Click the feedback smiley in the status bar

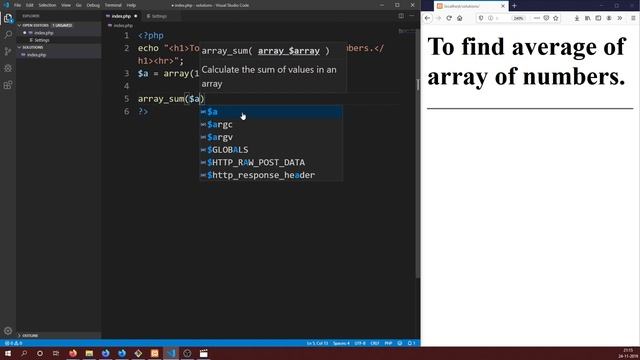400,343
